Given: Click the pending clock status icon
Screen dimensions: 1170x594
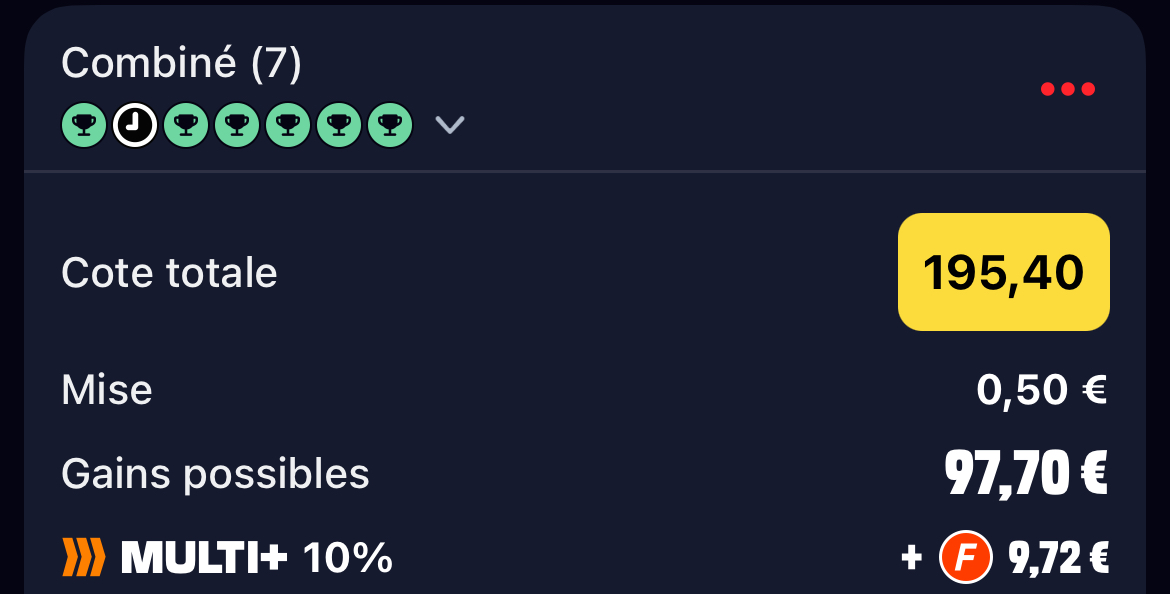Looking at the screenshot, I should coord(135,125).
